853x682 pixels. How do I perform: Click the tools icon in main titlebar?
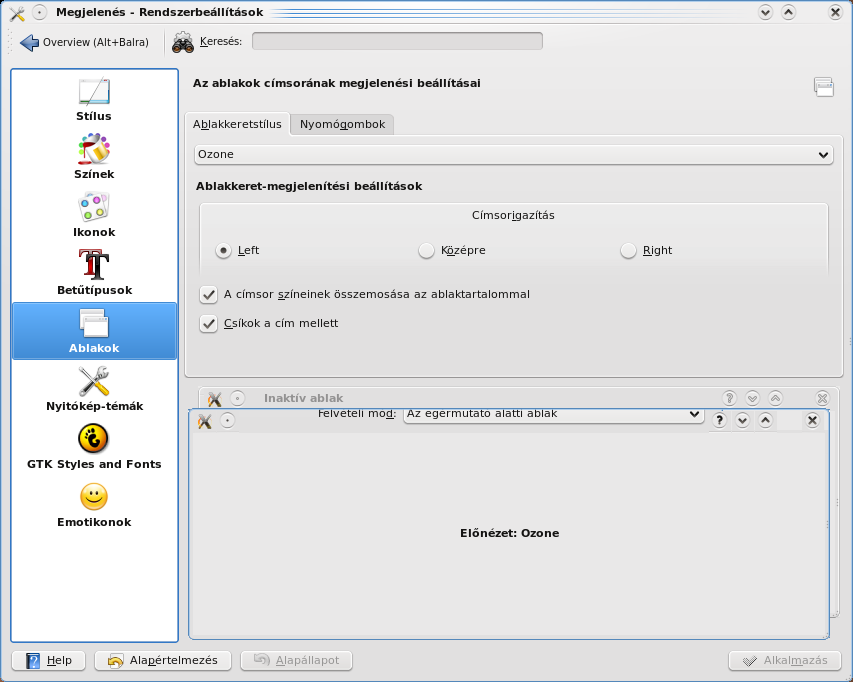[17, 13]
